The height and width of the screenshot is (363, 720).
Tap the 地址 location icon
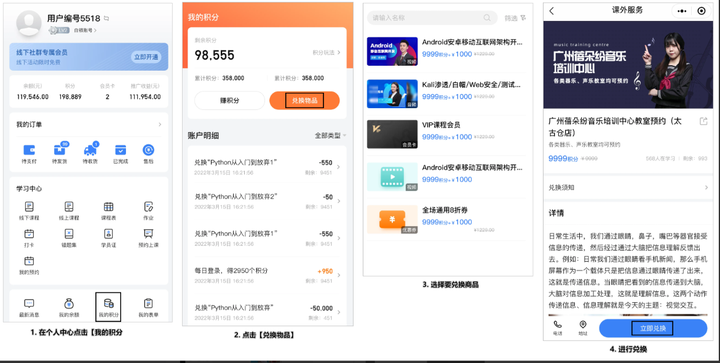pyautogui.click(x=583, y=324)
